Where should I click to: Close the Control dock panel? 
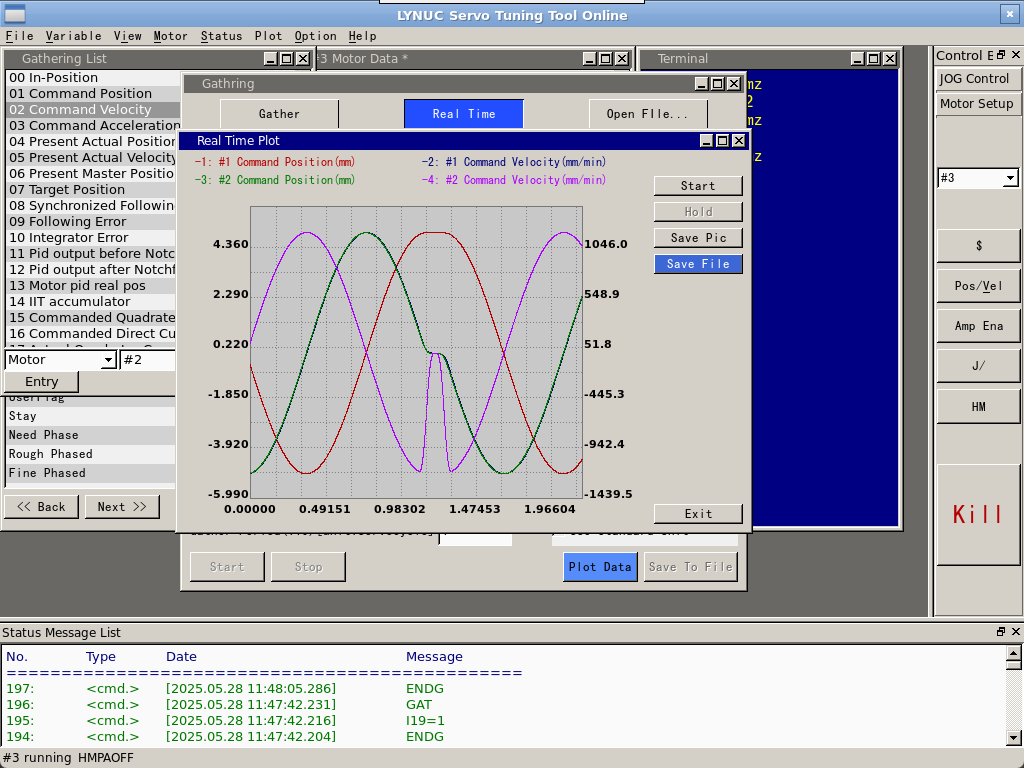(x=1016, y=56)
